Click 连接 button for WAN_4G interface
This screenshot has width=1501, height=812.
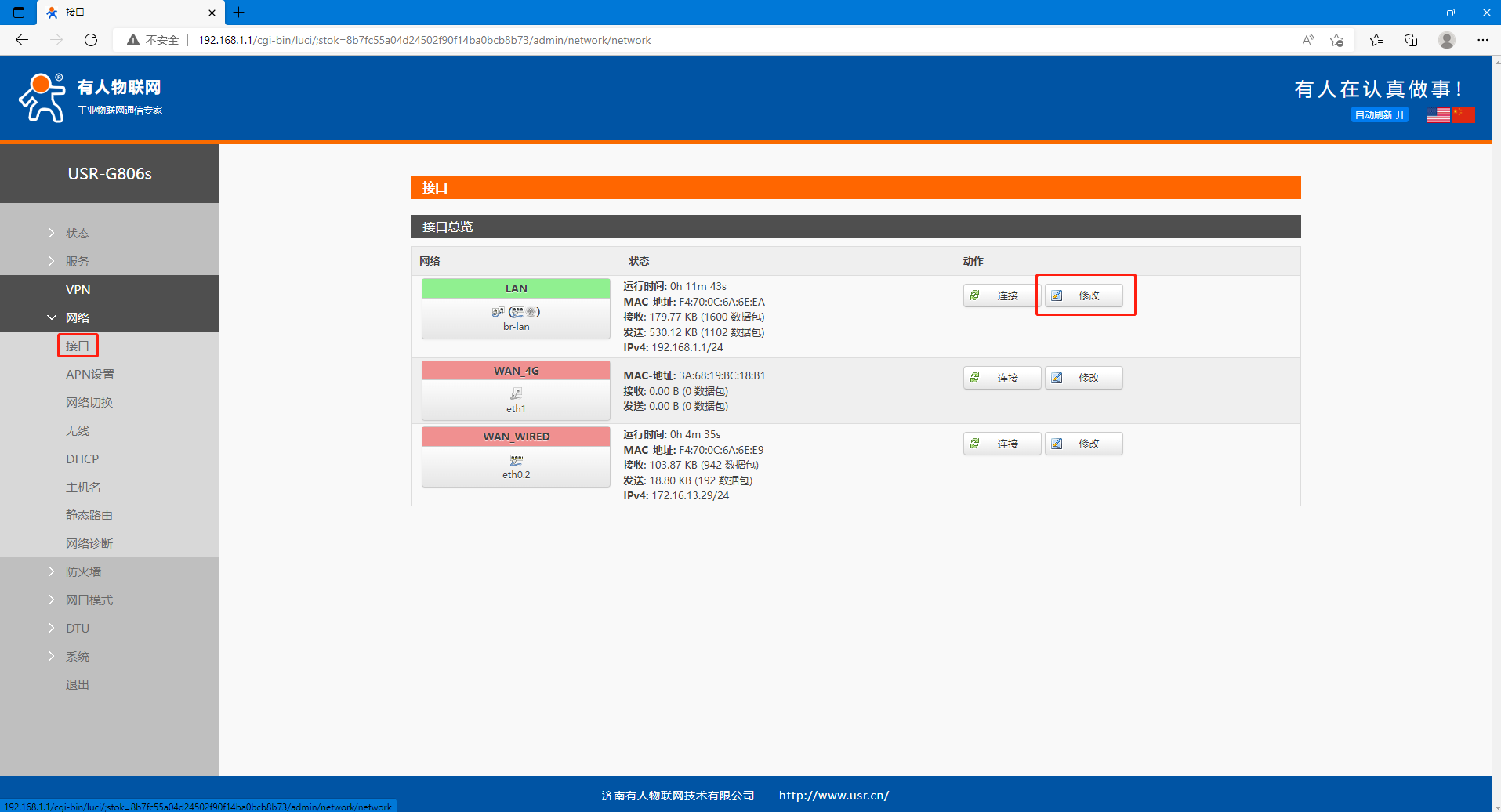(1002, 378)
